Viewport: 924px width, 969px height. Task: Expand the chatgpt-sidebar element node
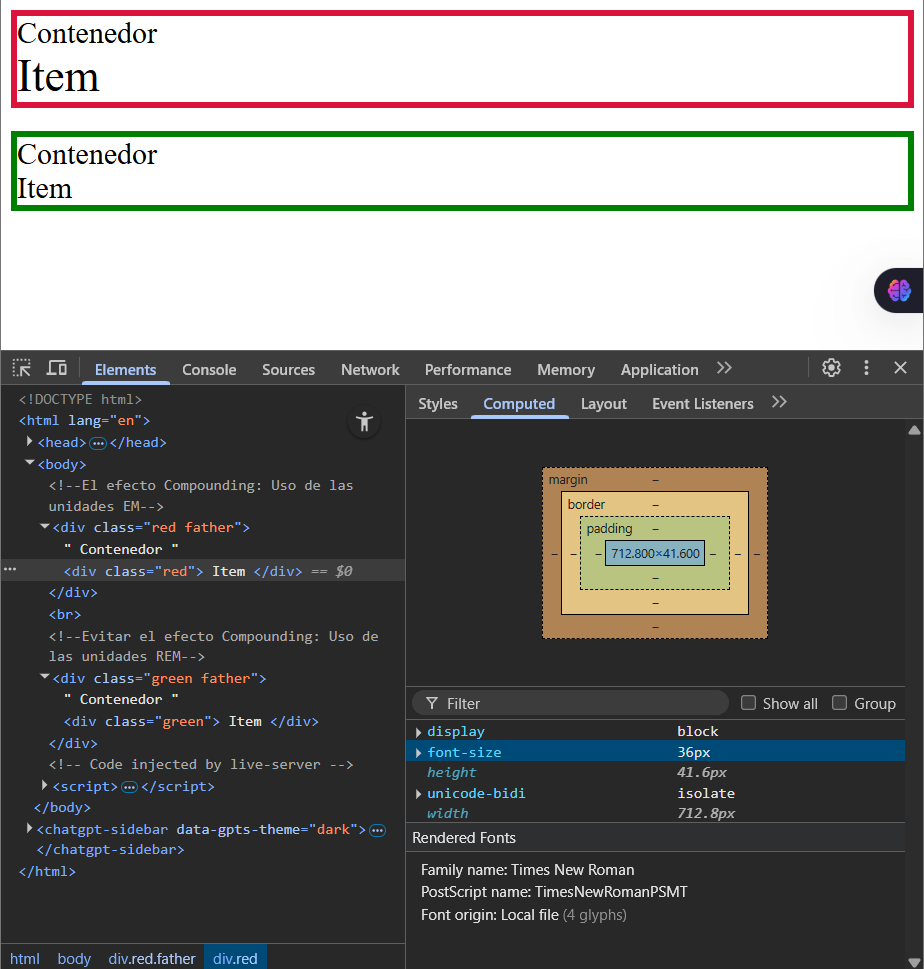pyautogui.click(x=29, y=828)
